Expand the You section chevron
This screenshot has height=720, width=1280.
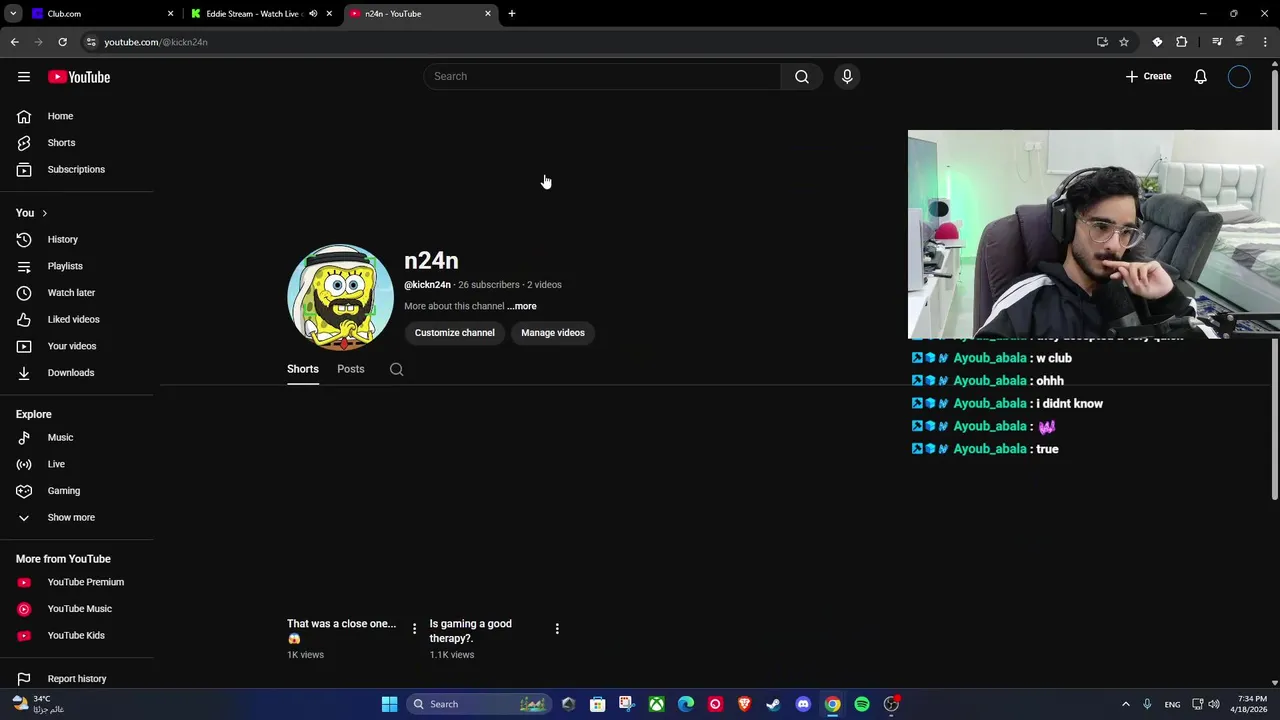pyautogui.click(x=44, y=213)
